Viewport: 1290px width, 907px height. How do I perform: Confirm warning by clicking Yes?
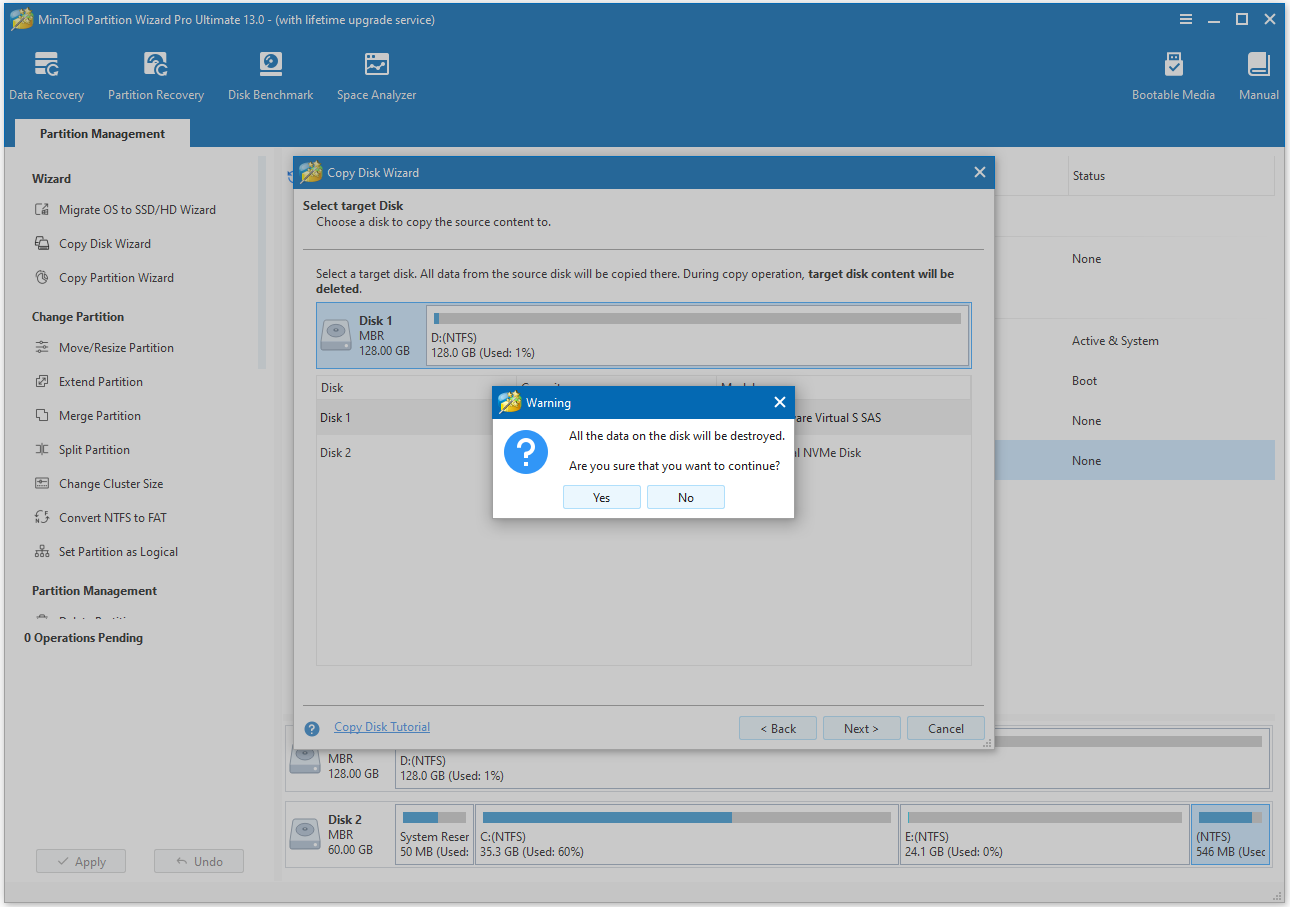pos(601,497)
